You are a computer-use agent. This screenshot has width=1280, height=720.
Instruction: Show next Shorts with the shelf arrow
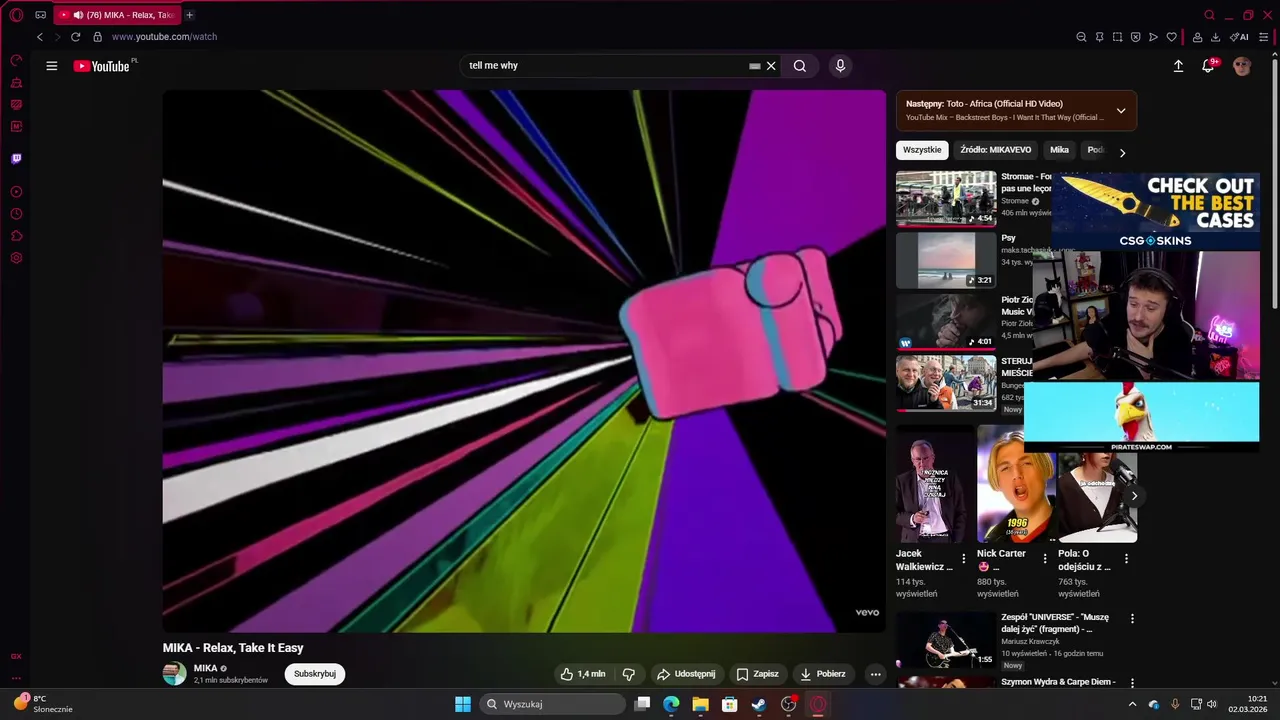pos(1133,496)
